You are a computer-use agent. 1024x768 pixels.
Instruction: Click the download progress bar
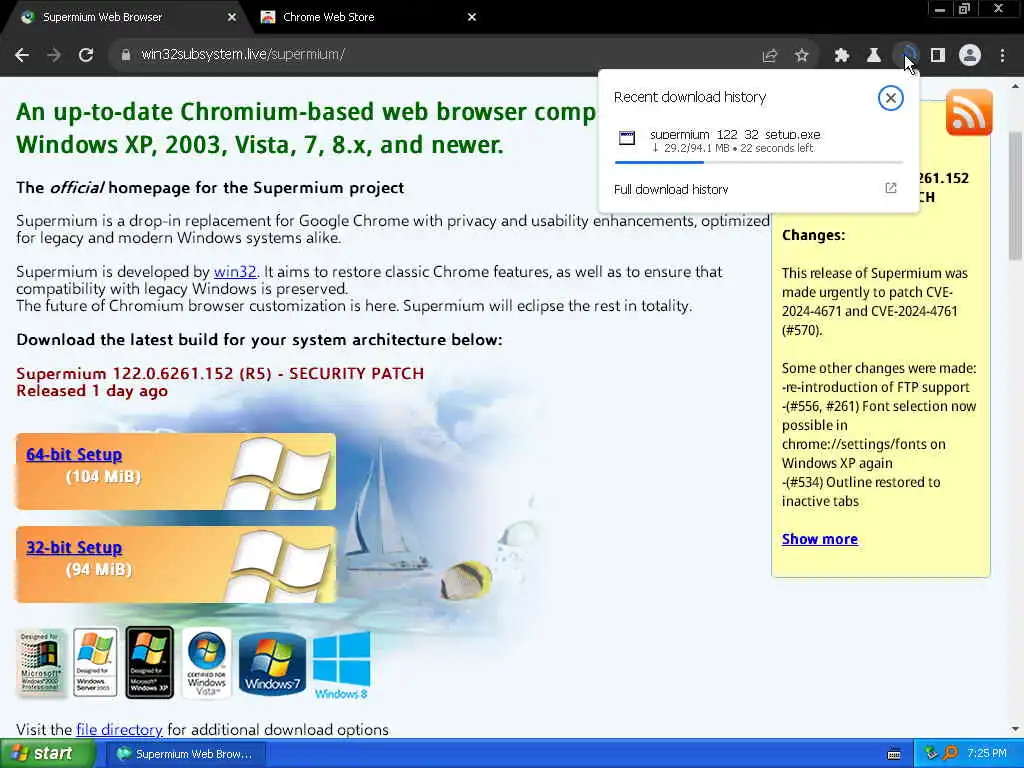(x=758, y=162)
